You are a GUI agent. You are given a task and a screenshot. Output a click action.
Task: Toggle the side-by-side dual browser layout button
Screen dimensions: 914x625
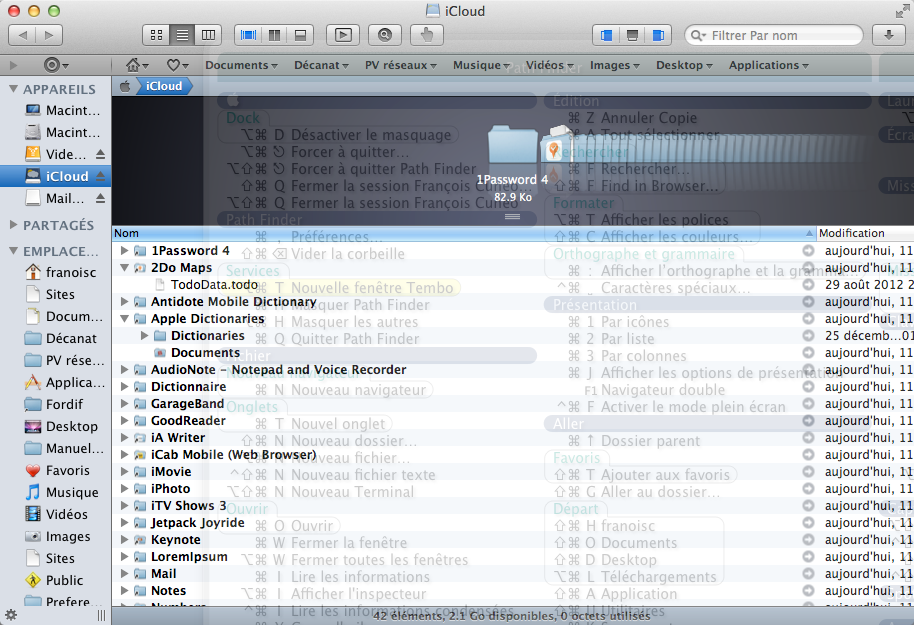pyautogui.click(x=275, y=36)
